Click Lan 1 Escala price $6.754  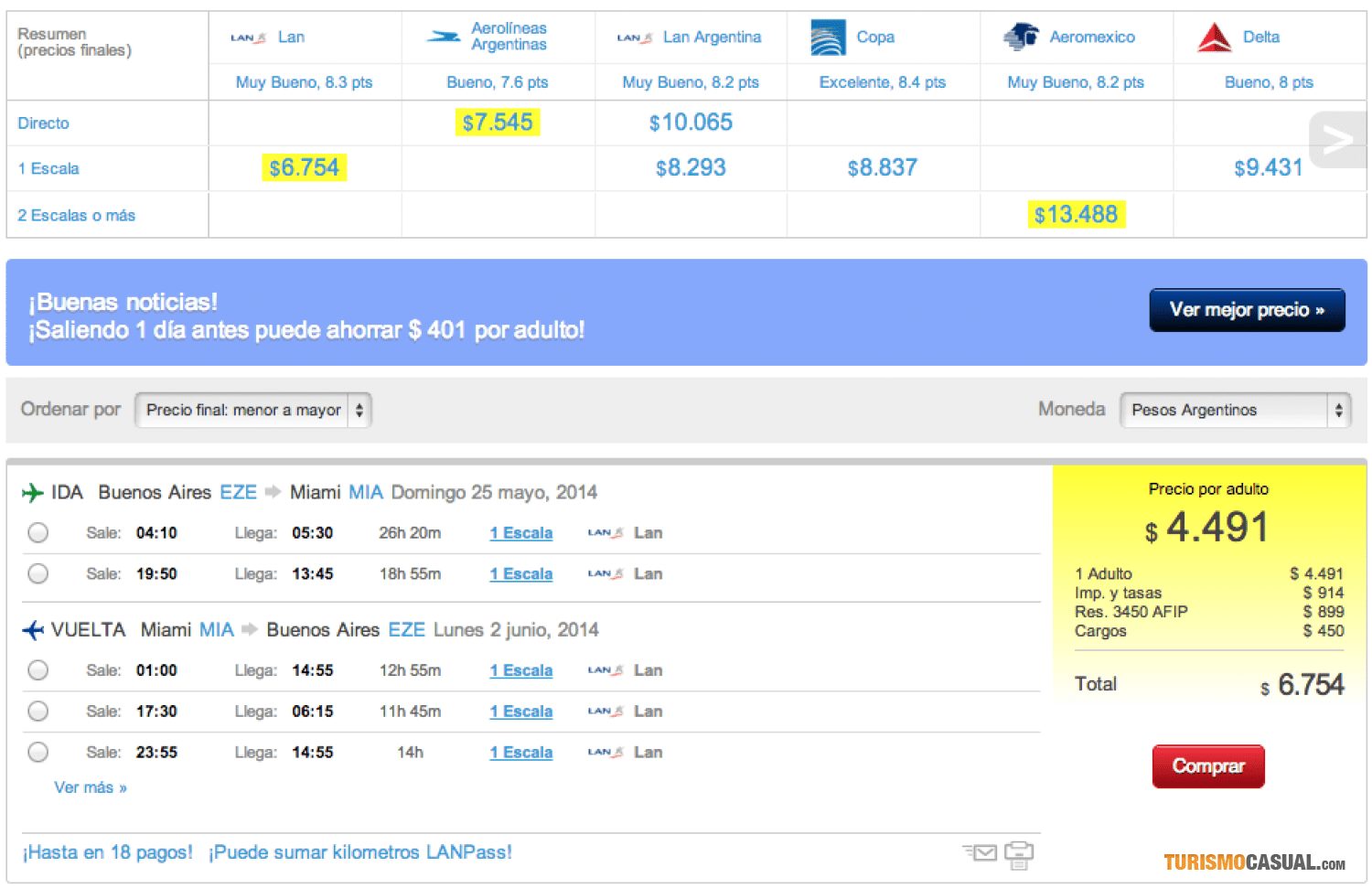coord(305,167)
